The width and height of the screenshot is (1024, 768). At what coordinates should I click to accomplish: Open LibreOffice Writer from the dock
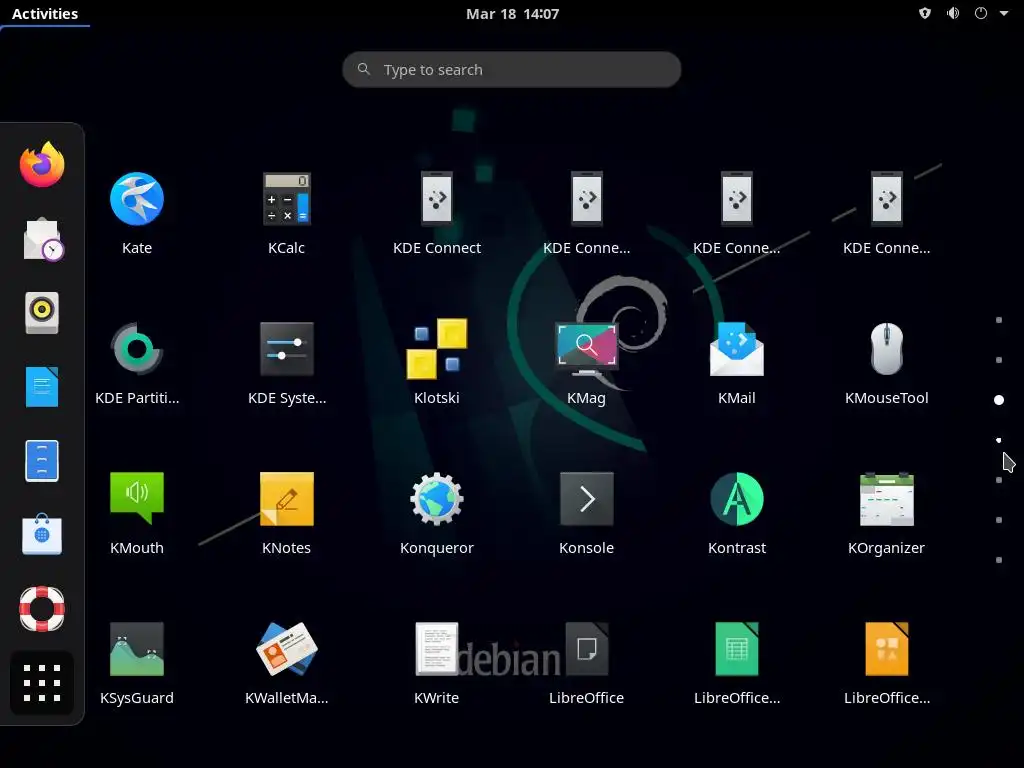coord(42,387)
